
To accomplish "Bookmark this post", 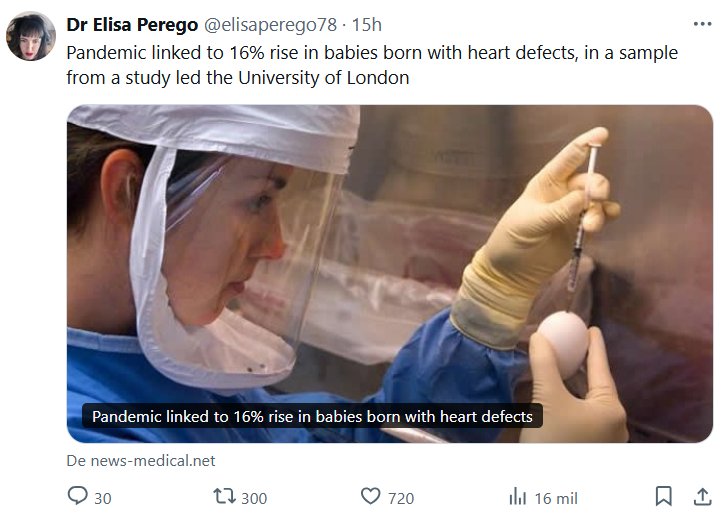I will [x=662, y=496].
